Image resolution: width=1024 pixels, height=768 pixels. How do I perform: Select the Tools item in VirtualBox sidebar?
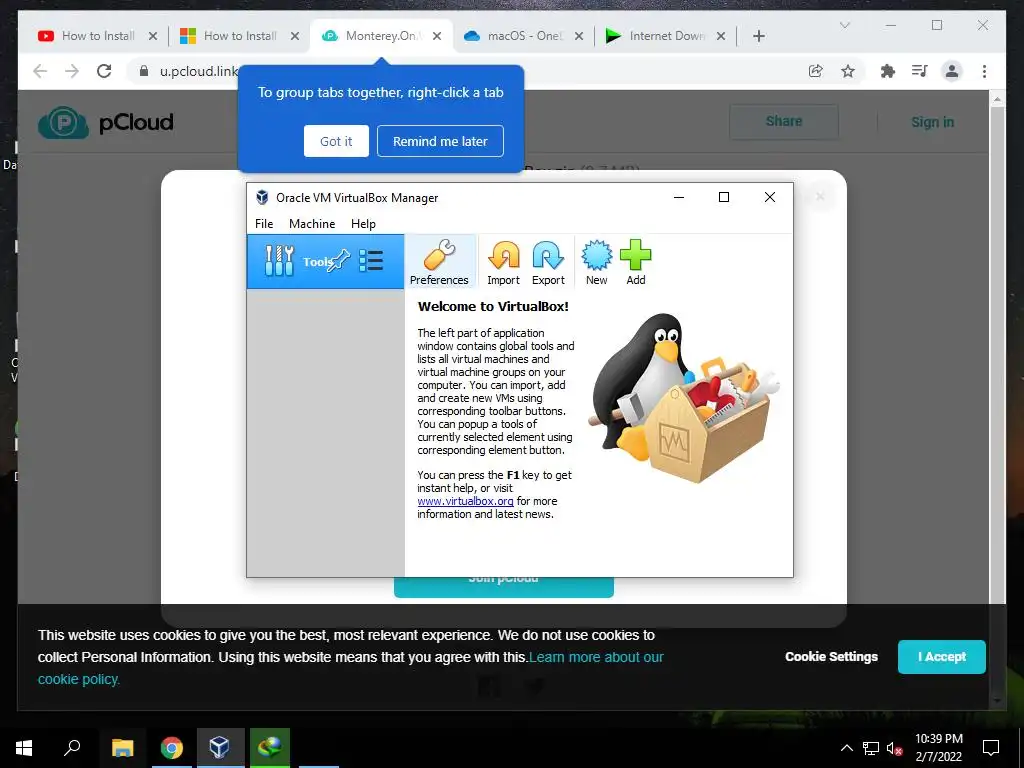[x=325, y=261]
